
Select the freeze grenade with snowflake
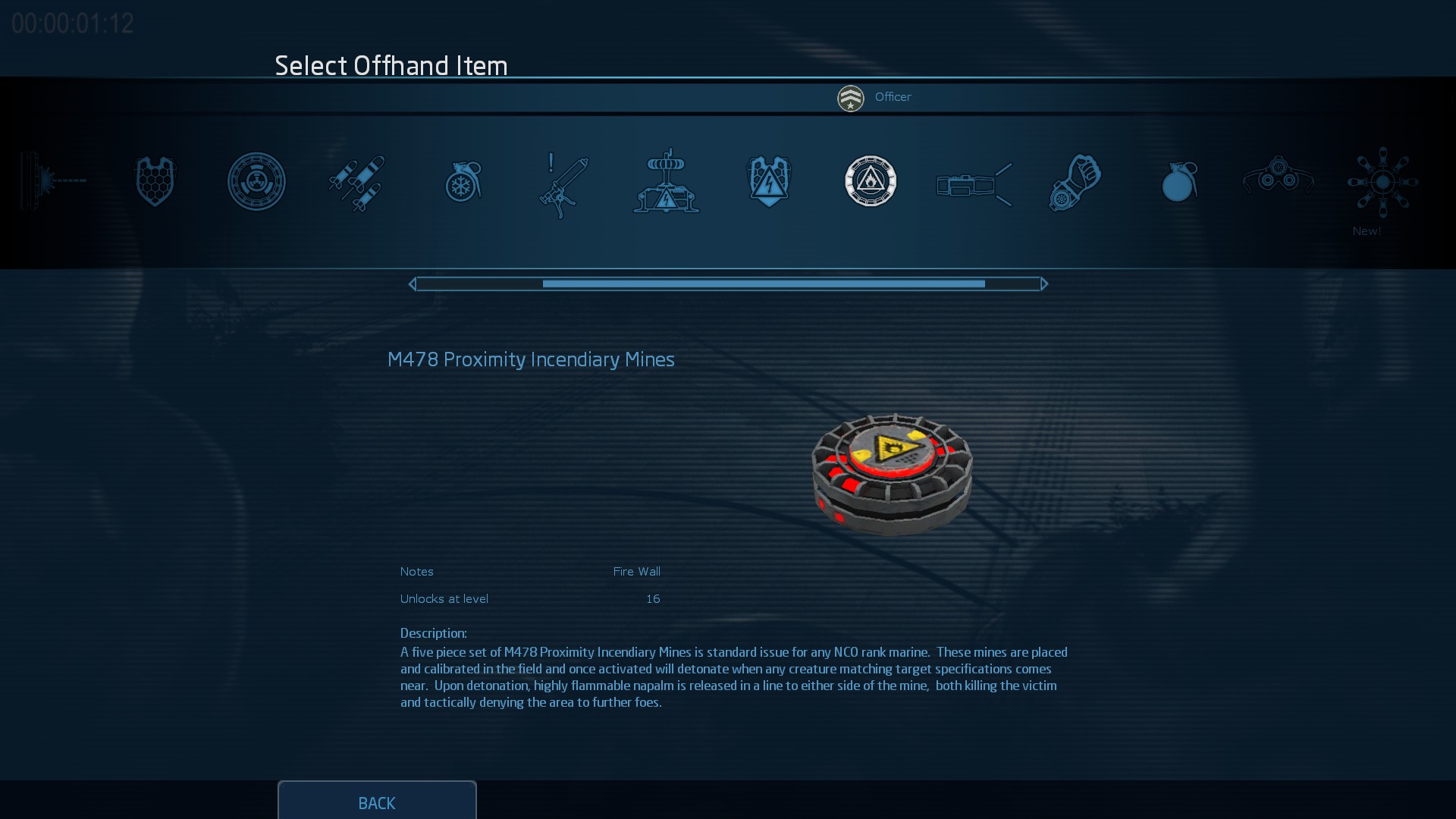(462, 182)
